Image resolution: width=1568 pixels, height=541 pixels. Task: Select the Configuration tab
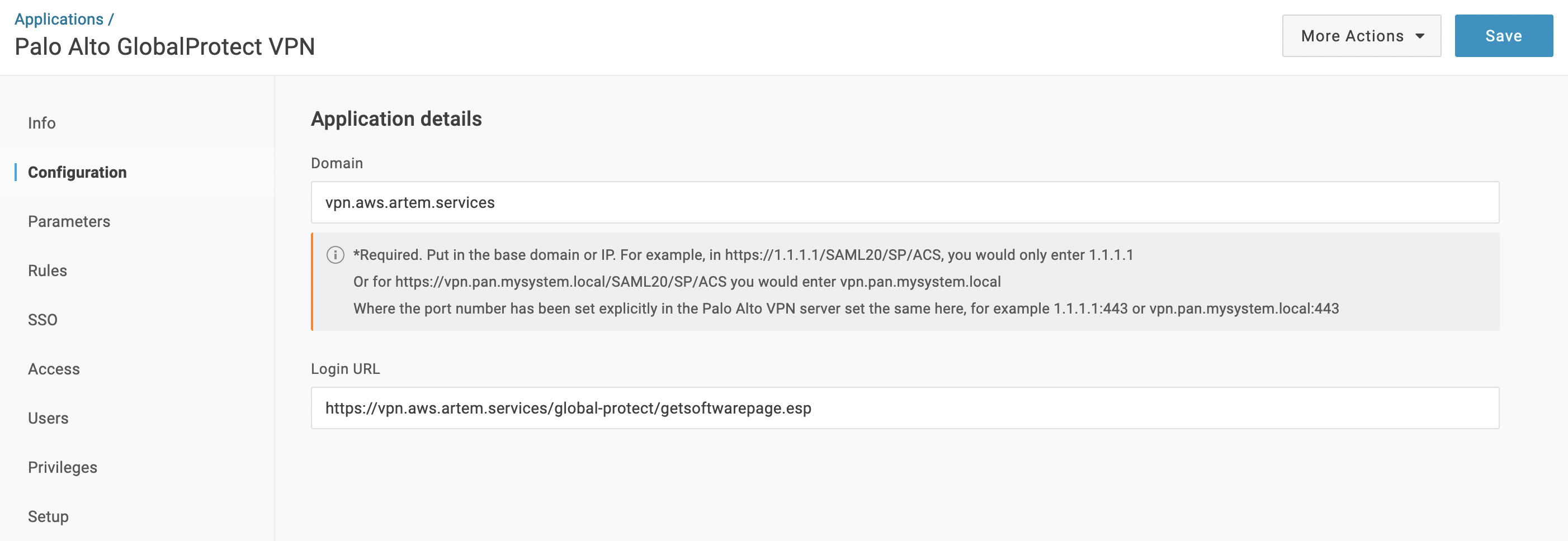pyautogui.click(x=77, y=172)
